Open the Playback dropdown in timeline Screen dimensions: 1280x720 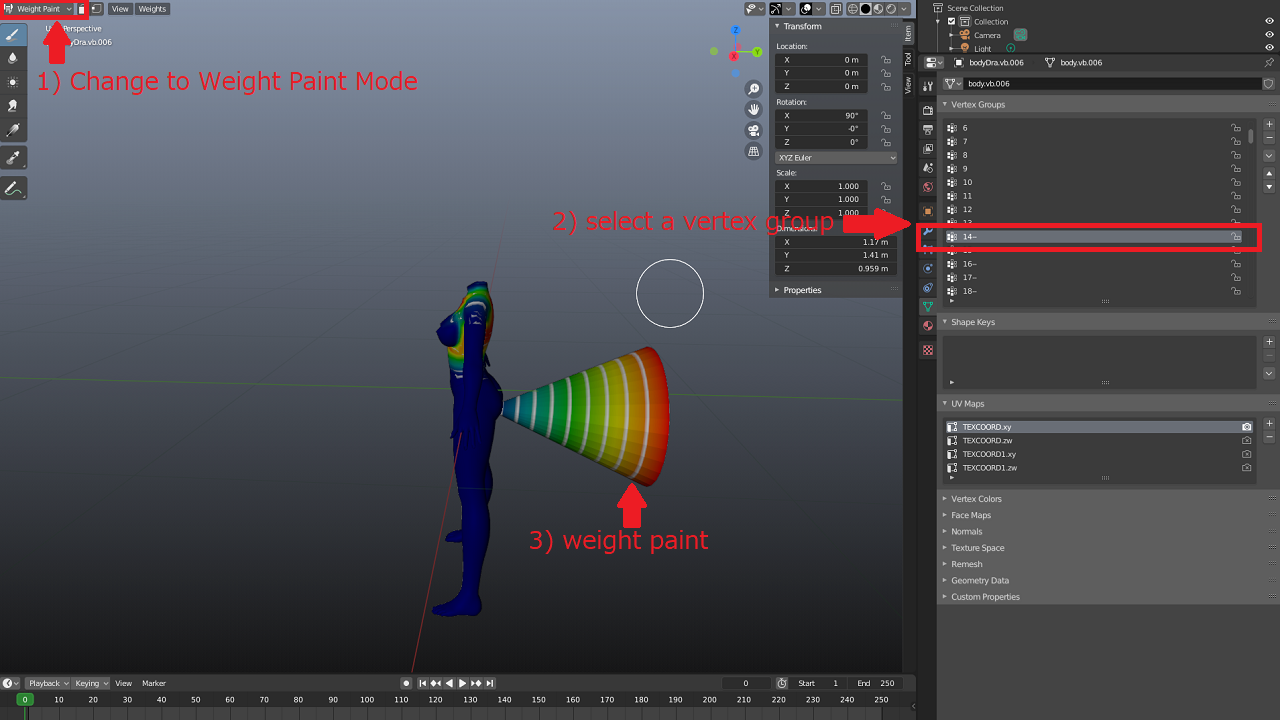click(47, 683)
